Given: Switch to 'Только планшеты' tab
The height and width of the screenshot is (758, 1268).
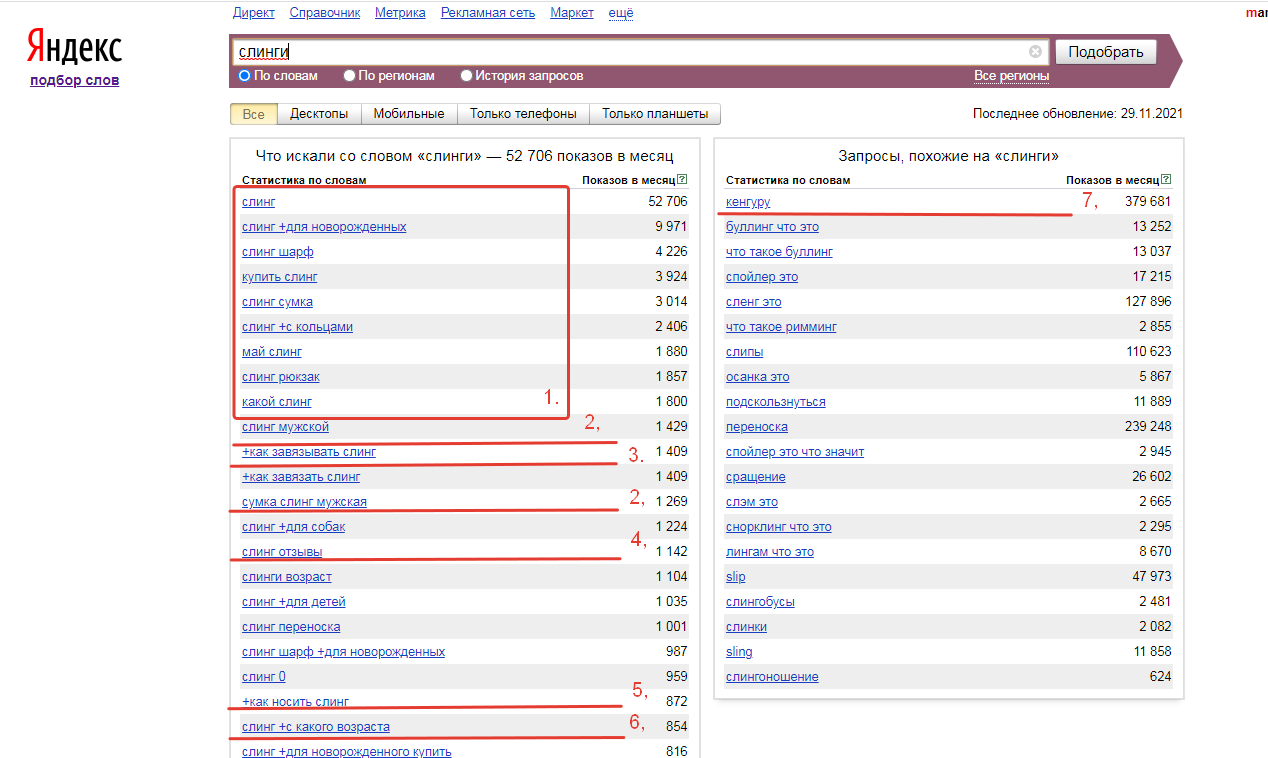Looking at the screenshot, I should pos(655,114).
